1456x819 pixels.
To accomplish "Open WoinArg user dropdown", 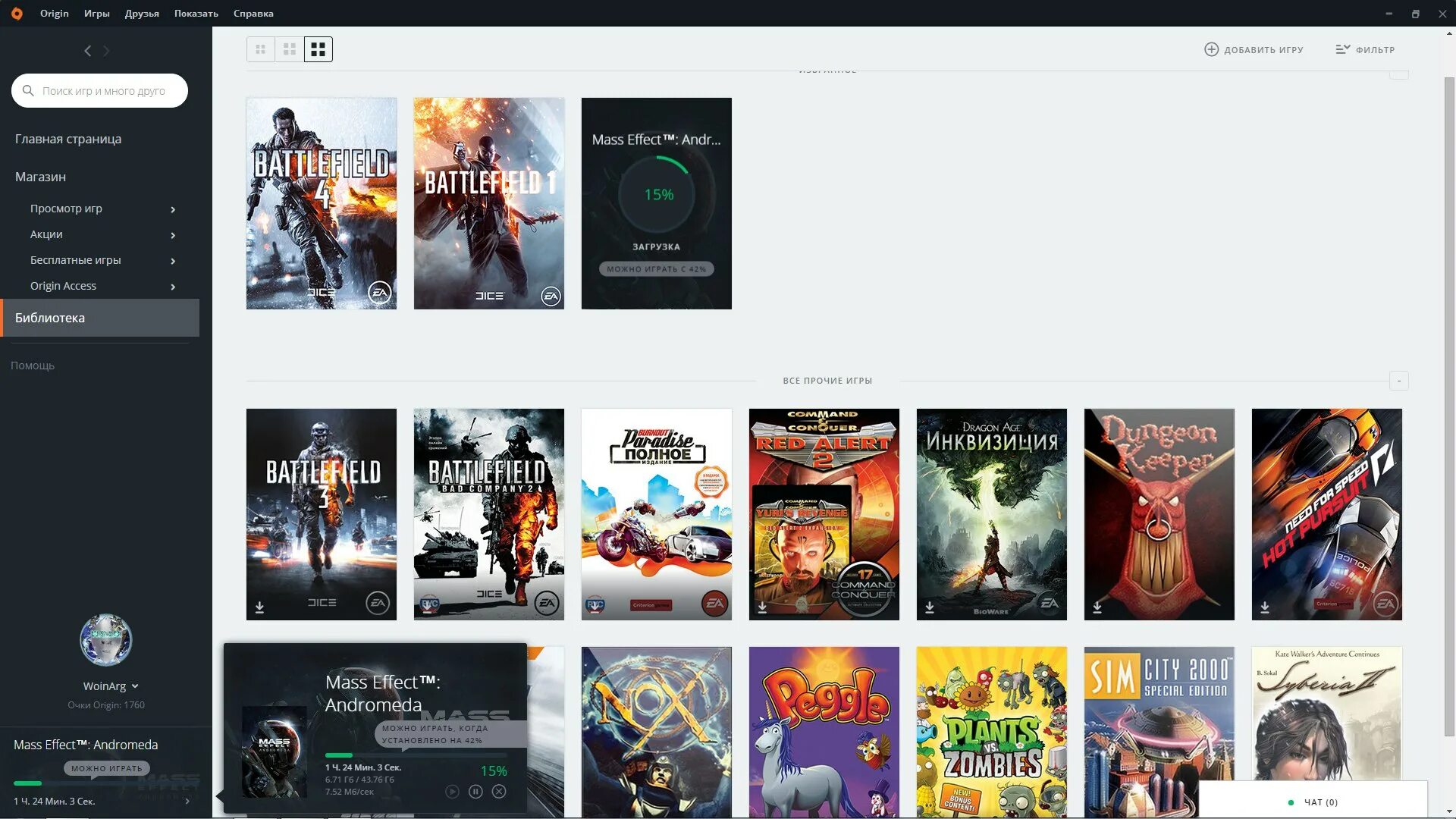I will (135, 686).
